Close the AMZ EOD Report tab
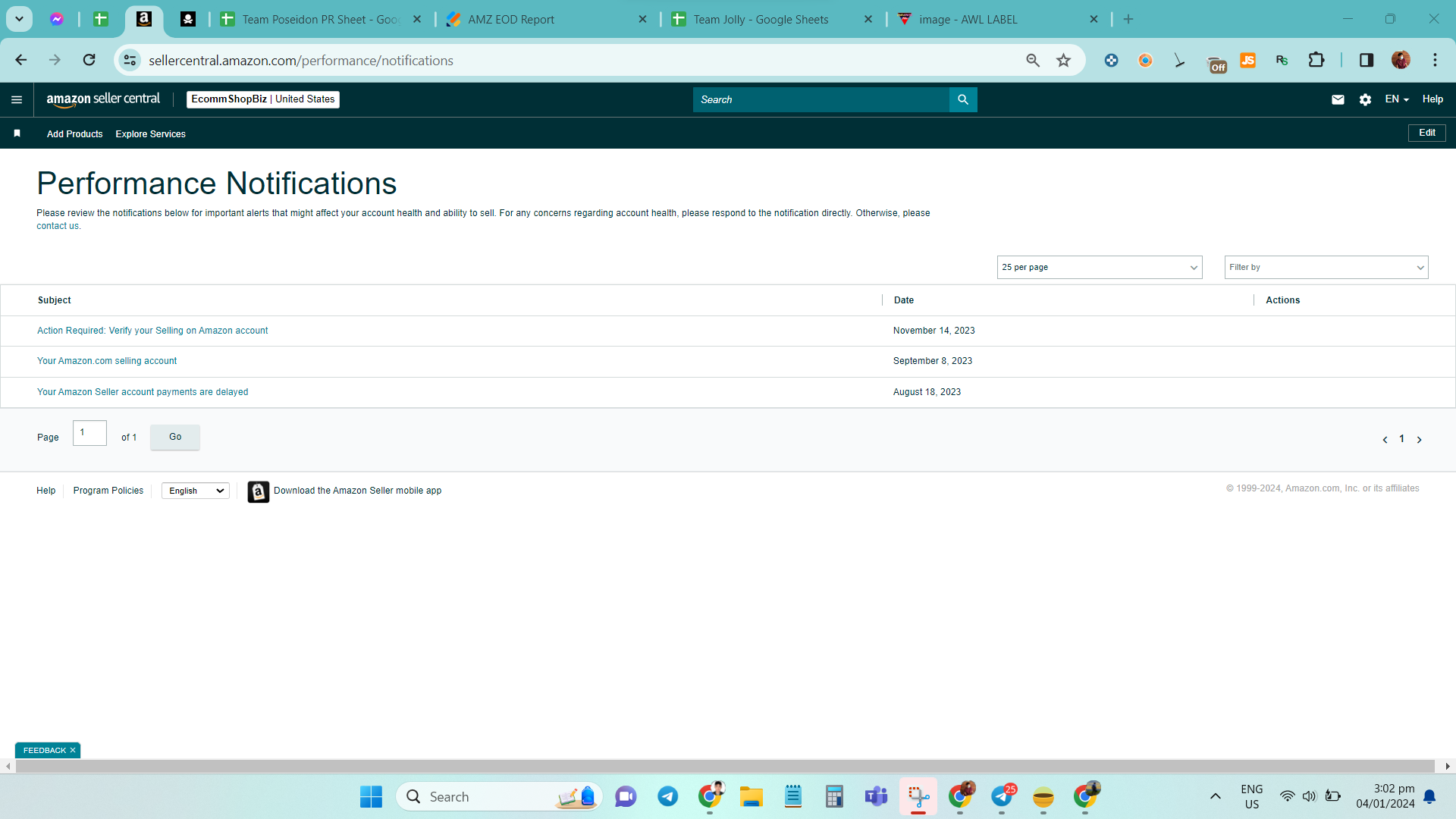Screen dimensions: 1456x819 point(642,20)
